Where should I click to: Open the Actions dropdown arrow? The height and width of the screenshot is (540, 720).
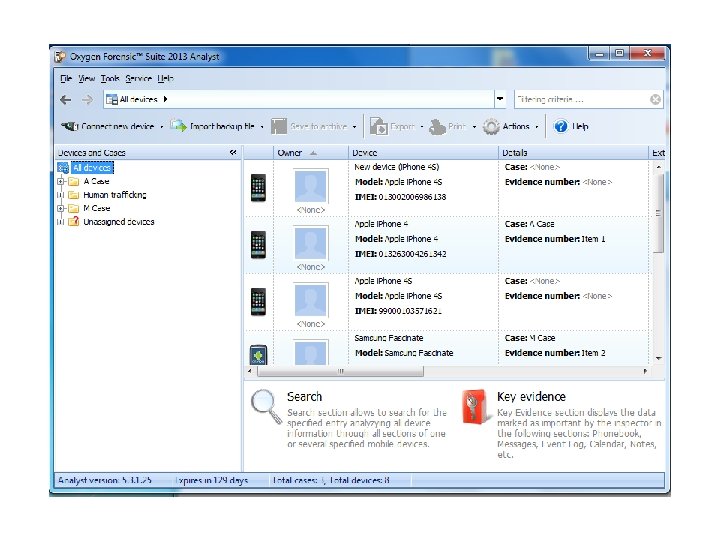click(x=537, y=127)
